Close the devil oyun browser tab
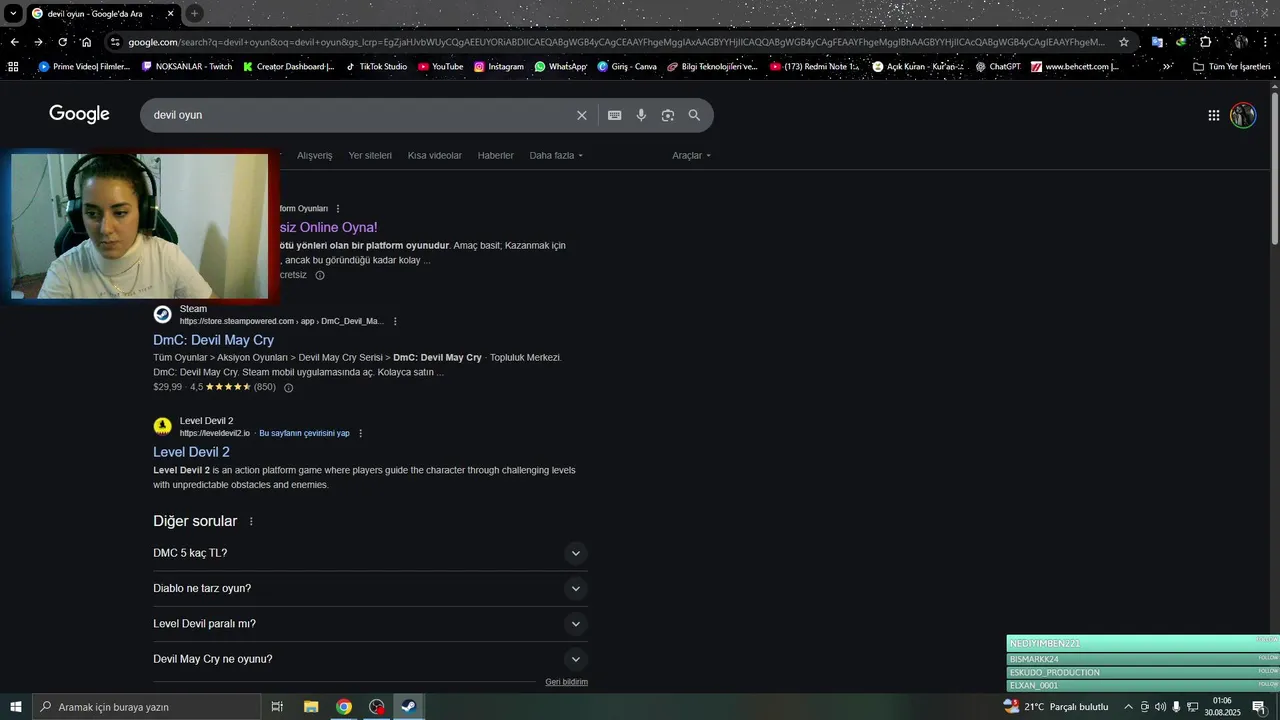 click(171, 14)
